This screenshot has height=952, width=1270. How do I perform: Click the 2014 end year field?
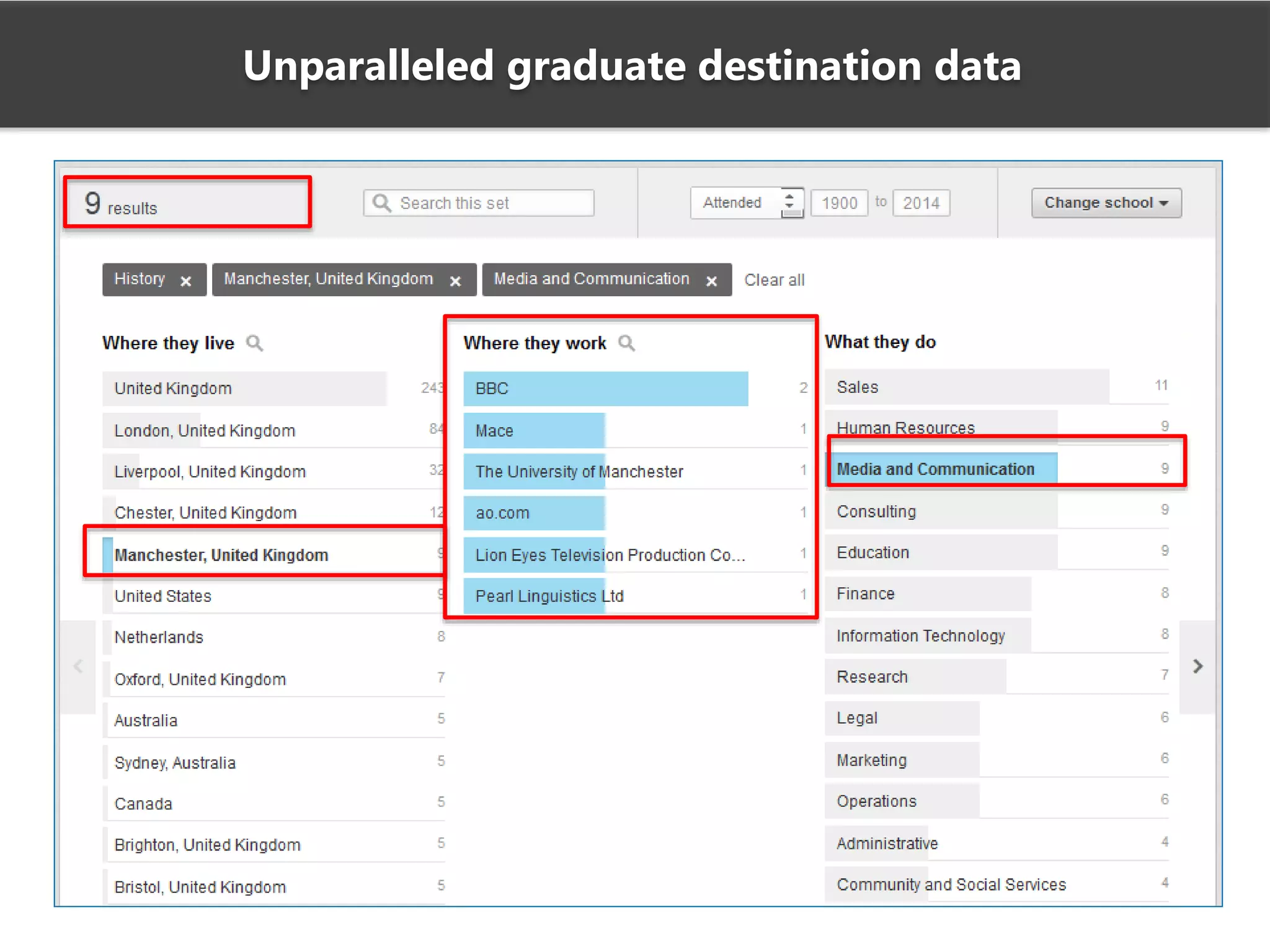tap(921, 203)
